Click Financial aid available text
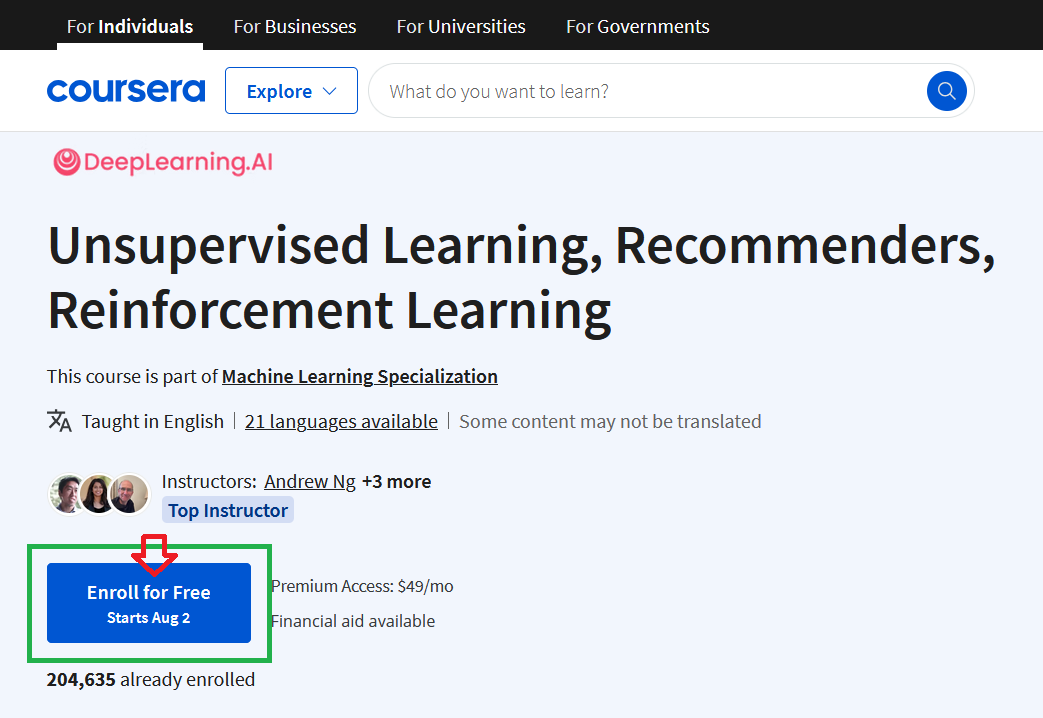 (x=353, y=622)
